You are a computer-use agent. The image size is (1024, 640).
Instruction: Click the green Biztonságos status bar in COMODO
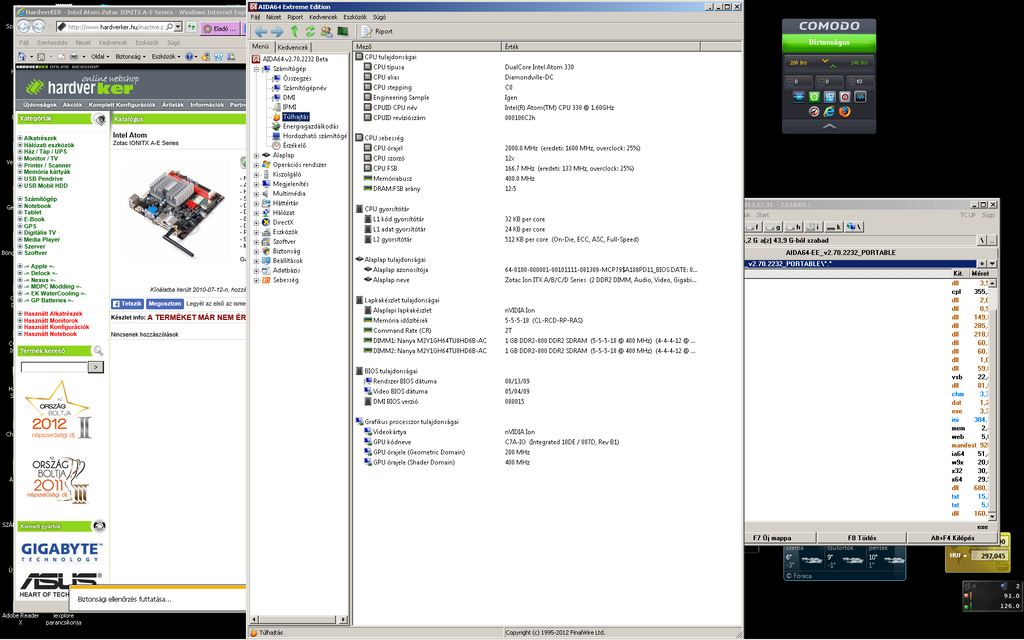click(829, 42)
